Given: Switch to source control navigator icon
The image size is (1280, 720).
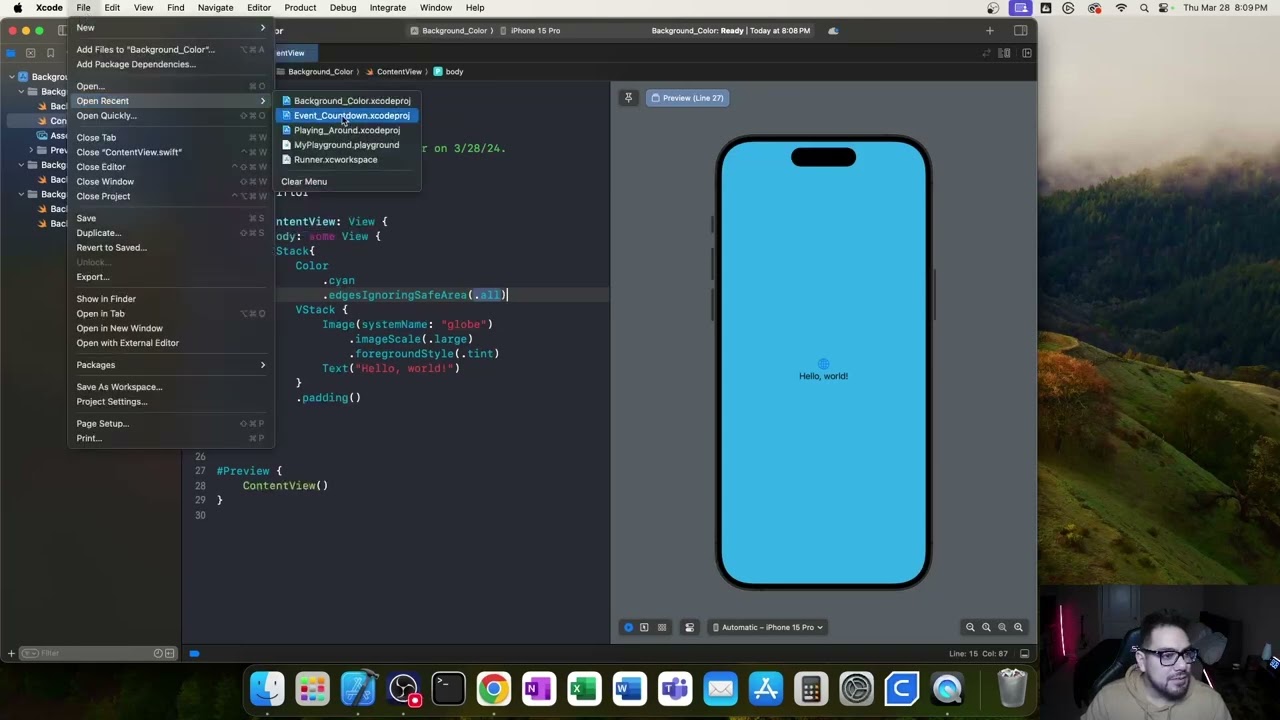Looking at the screenshot, I should 31,53.
